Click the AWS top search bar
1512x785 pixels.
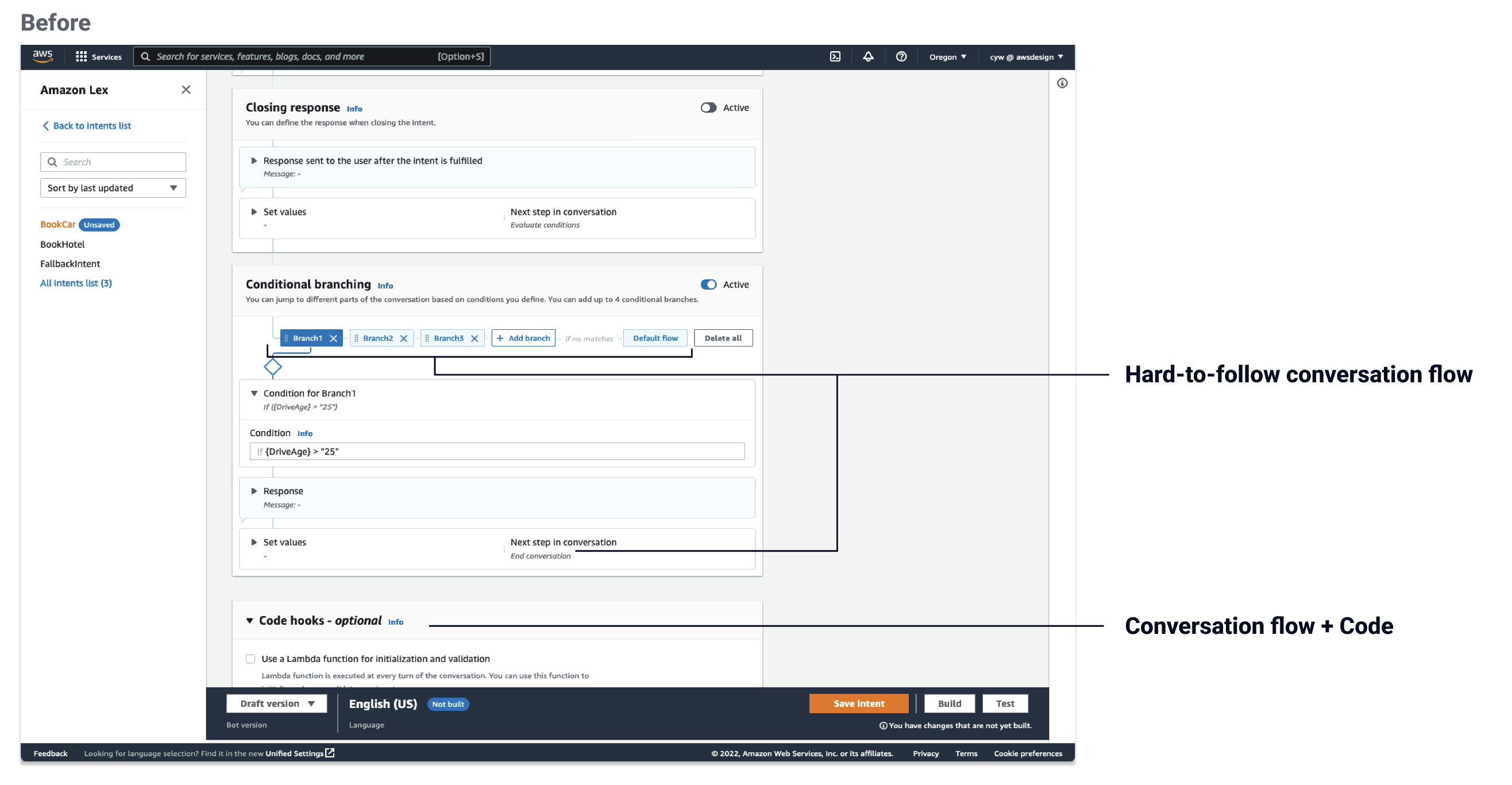click(312, 57)
